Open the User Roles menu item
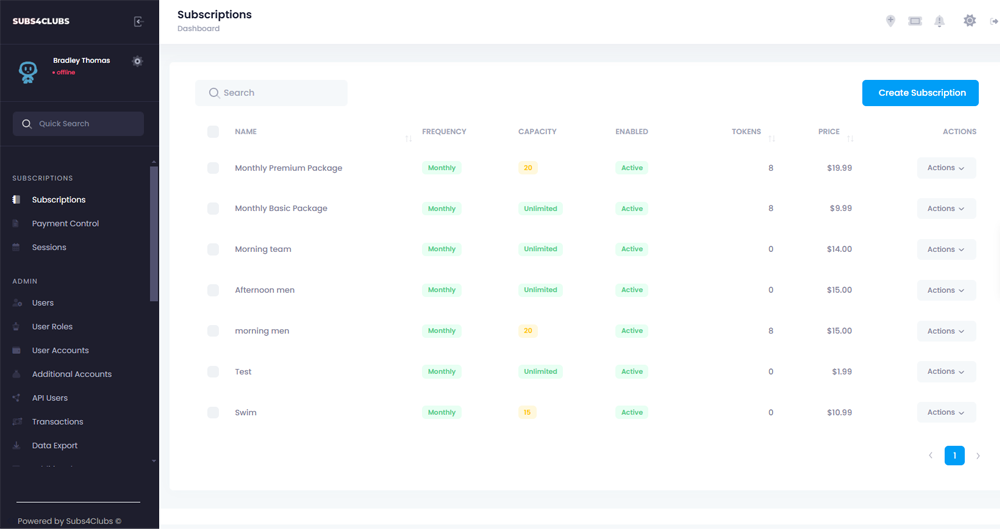The width and height of the screenshot is (1000, 529). click(52, 327)
